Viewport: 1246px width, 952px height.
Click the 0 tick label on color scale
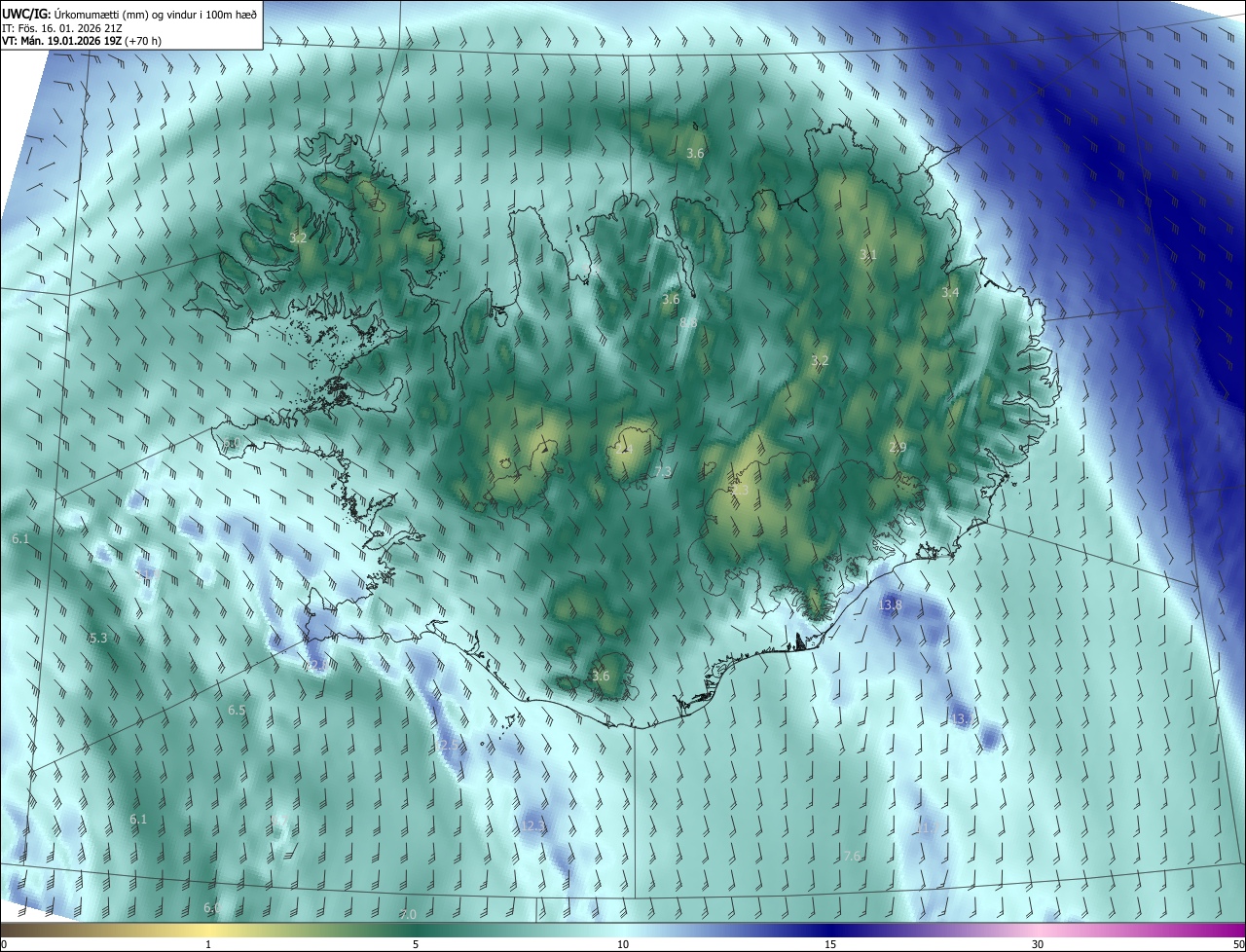(4, 944)
